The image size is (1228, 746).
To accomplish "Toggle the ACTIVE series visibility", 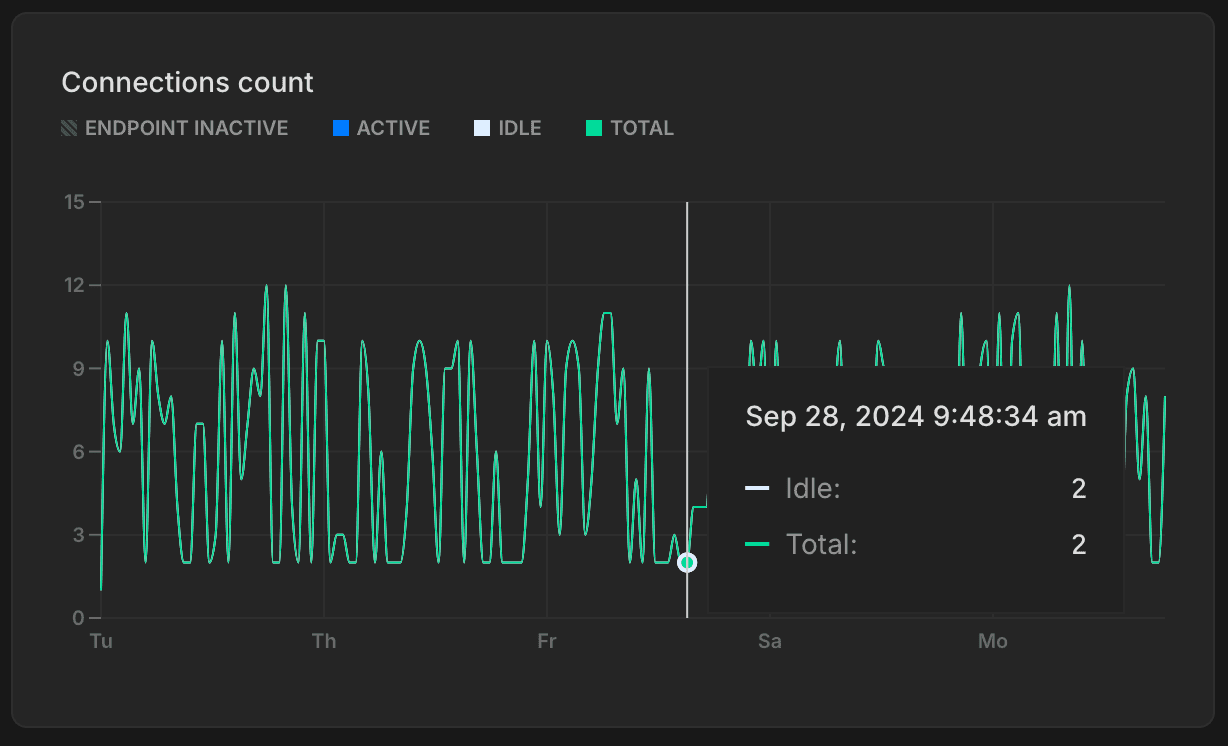I will point(381,128).
